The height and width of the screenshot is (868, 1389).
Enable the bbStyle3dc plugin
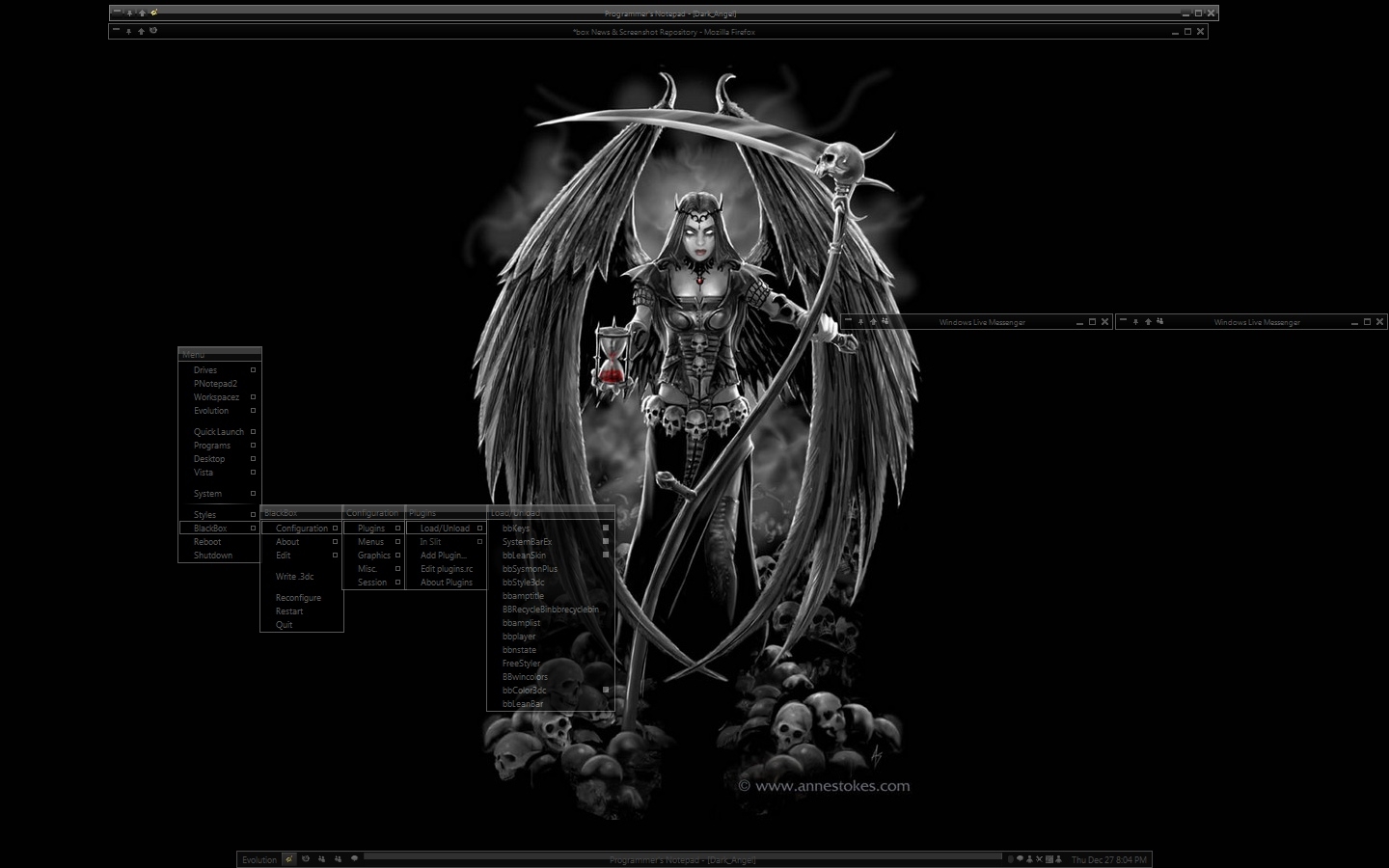(x=551, y=583)
